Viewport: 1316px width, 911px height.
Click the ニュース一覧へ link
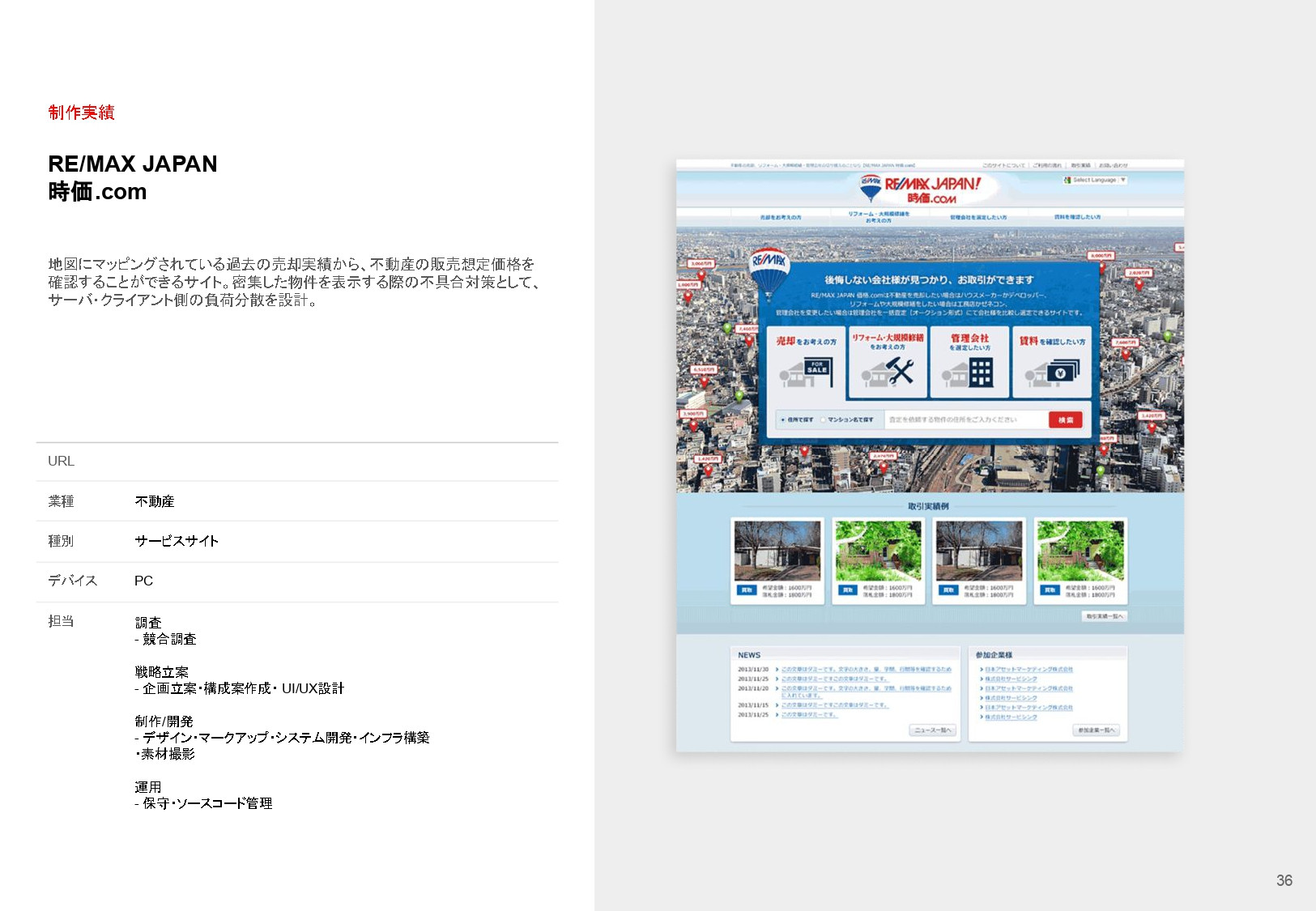(x=934, y=730)
